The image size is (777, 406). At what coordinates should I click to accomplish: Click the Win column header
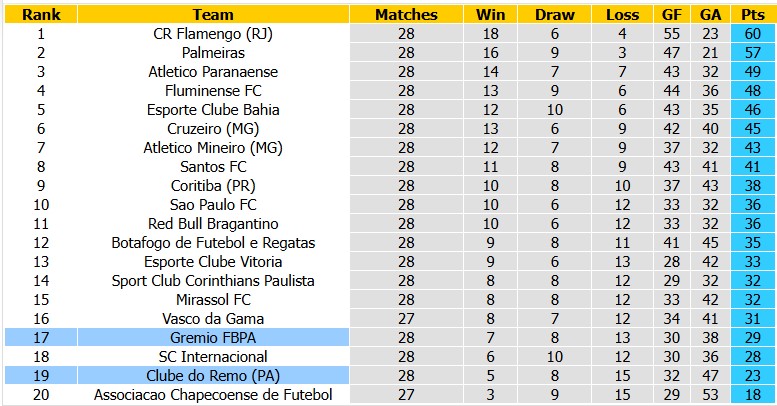tap(490, 14)
